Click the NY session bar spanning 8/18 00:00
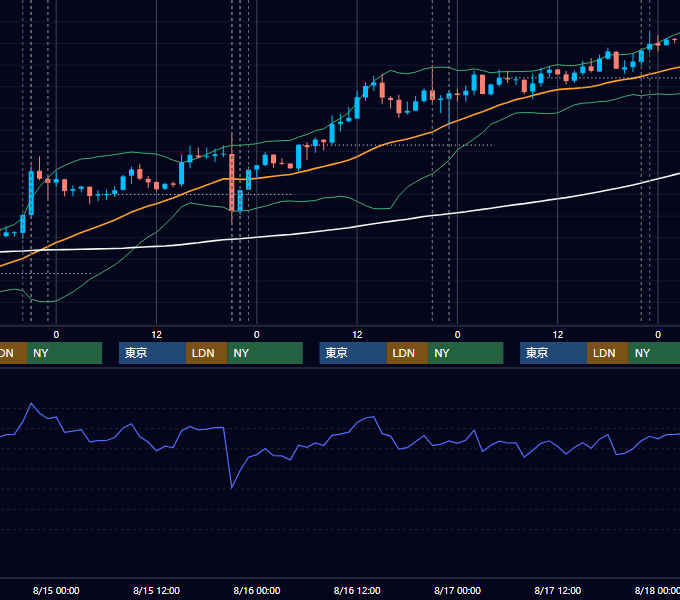Screen dimensions: 680x600 click(654, 353)
